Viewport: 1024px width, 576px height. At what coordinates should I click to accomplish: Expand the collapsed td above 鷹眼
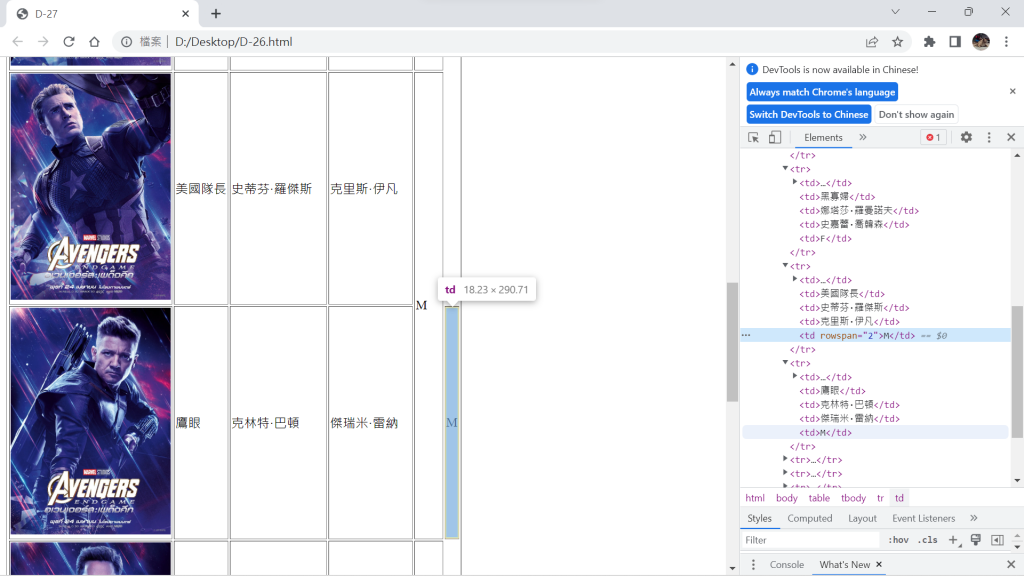[795, 376]
